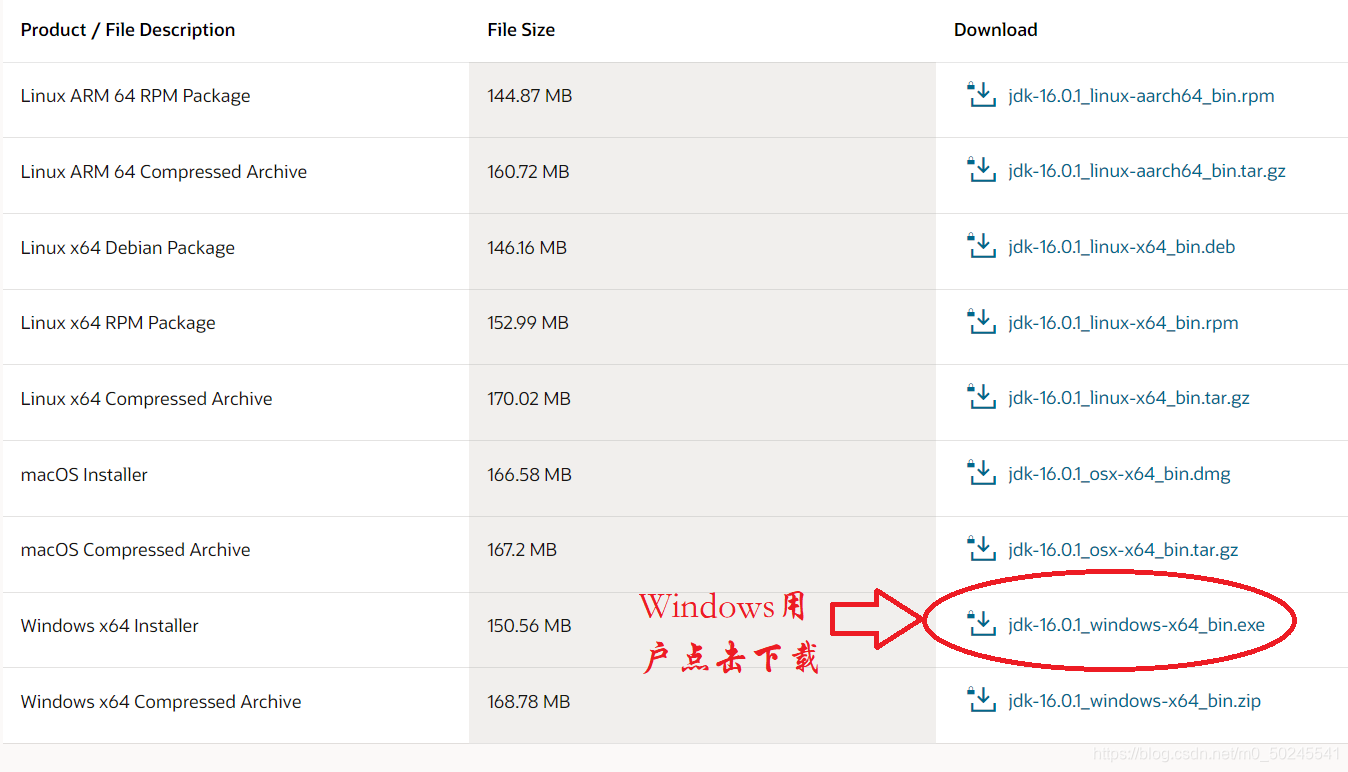Click the 144.87 MB file size
The height and width of the screenshot is (772, 1348).
[530, 96]
